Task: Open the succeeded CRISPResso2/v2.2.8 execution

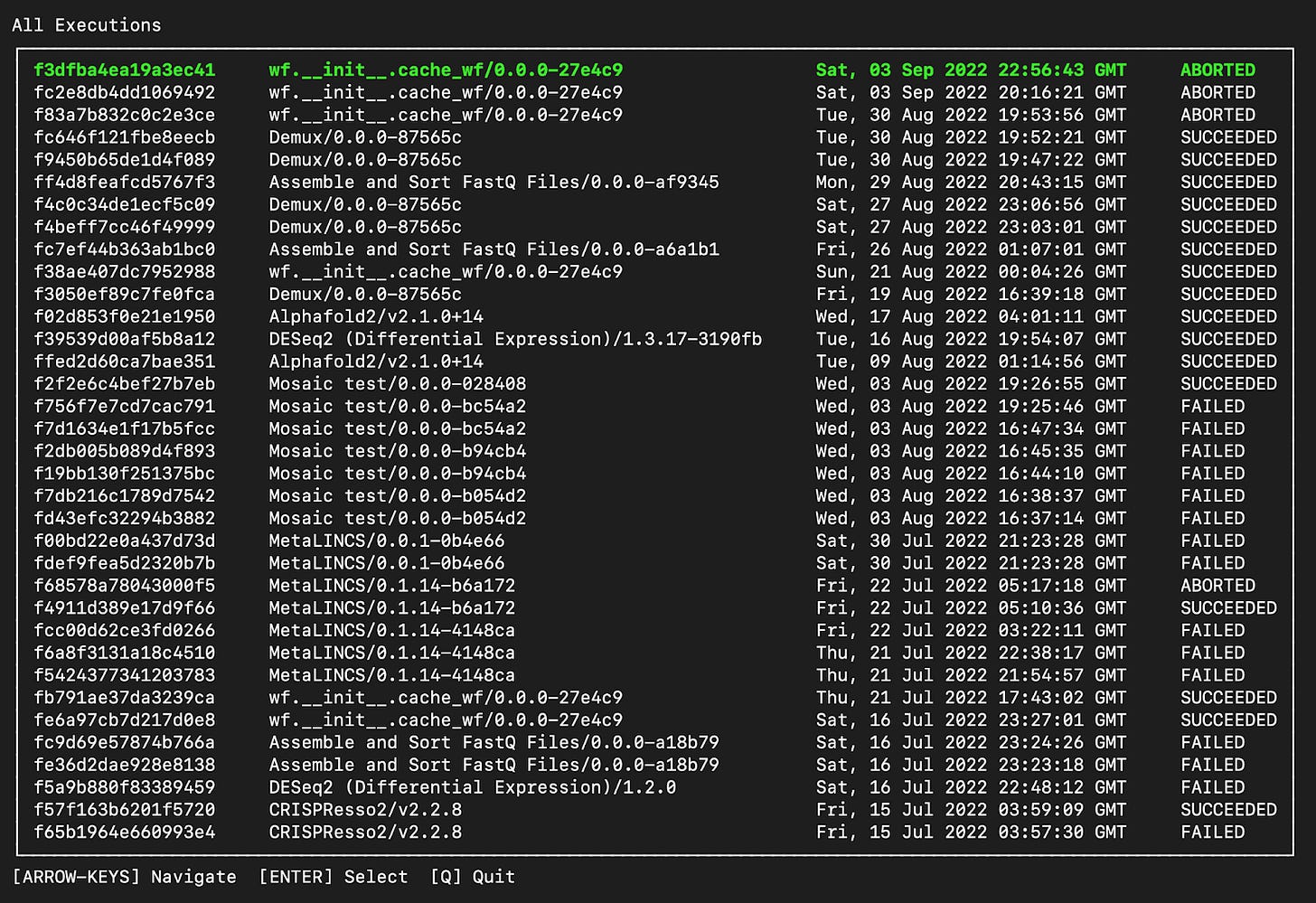Action: click(x=365, y=809)
